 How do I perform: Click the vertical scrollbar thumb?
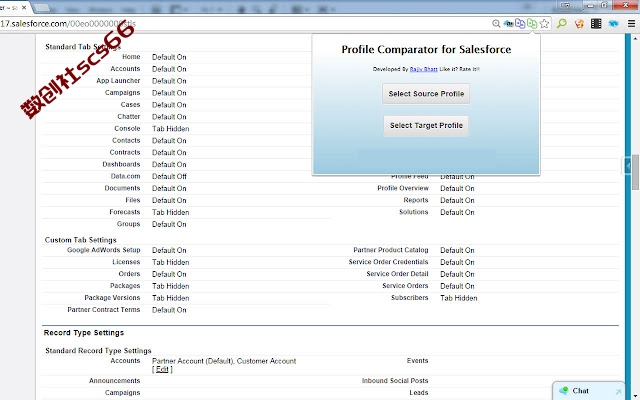[636, 172]
